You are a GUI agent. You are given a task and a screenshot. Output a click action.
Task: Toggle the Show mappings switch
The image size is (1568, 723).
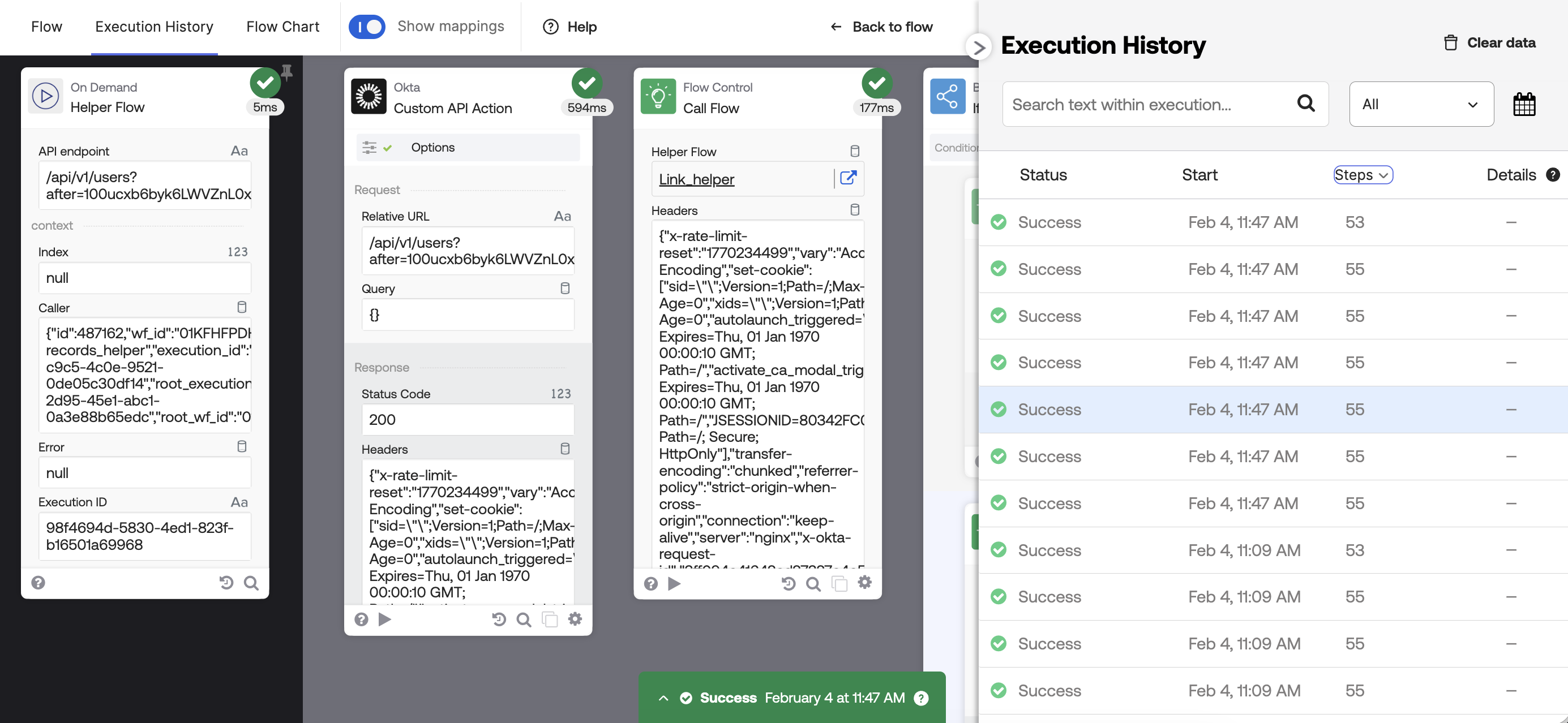pos(367,27)
